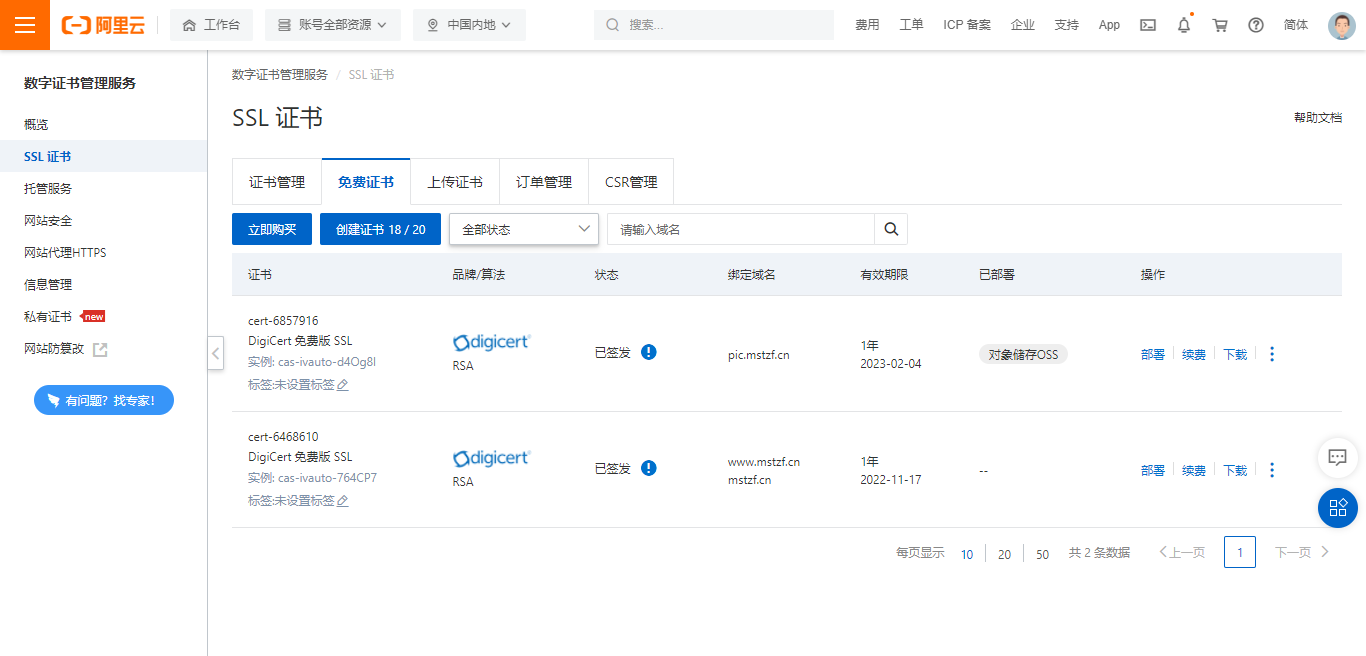
Task: Click the domain search magnifier button
Action: (x=891, y=229)
